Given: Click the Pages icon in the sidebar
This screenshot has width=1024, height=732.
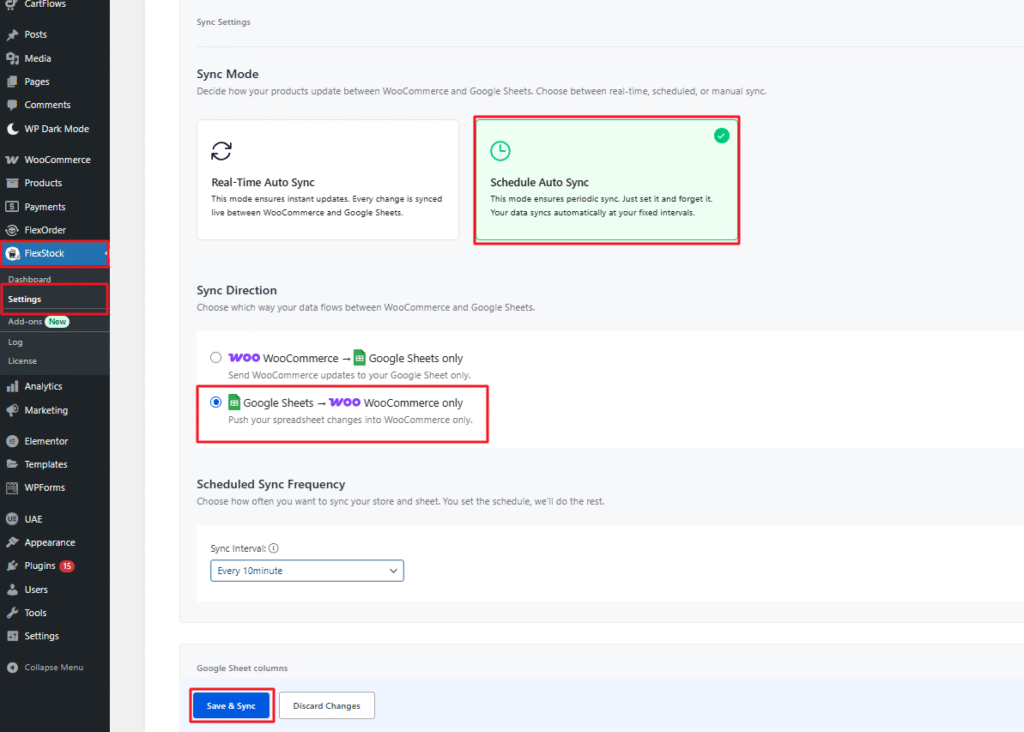Looking at the screenshot, I should point(12,82).
